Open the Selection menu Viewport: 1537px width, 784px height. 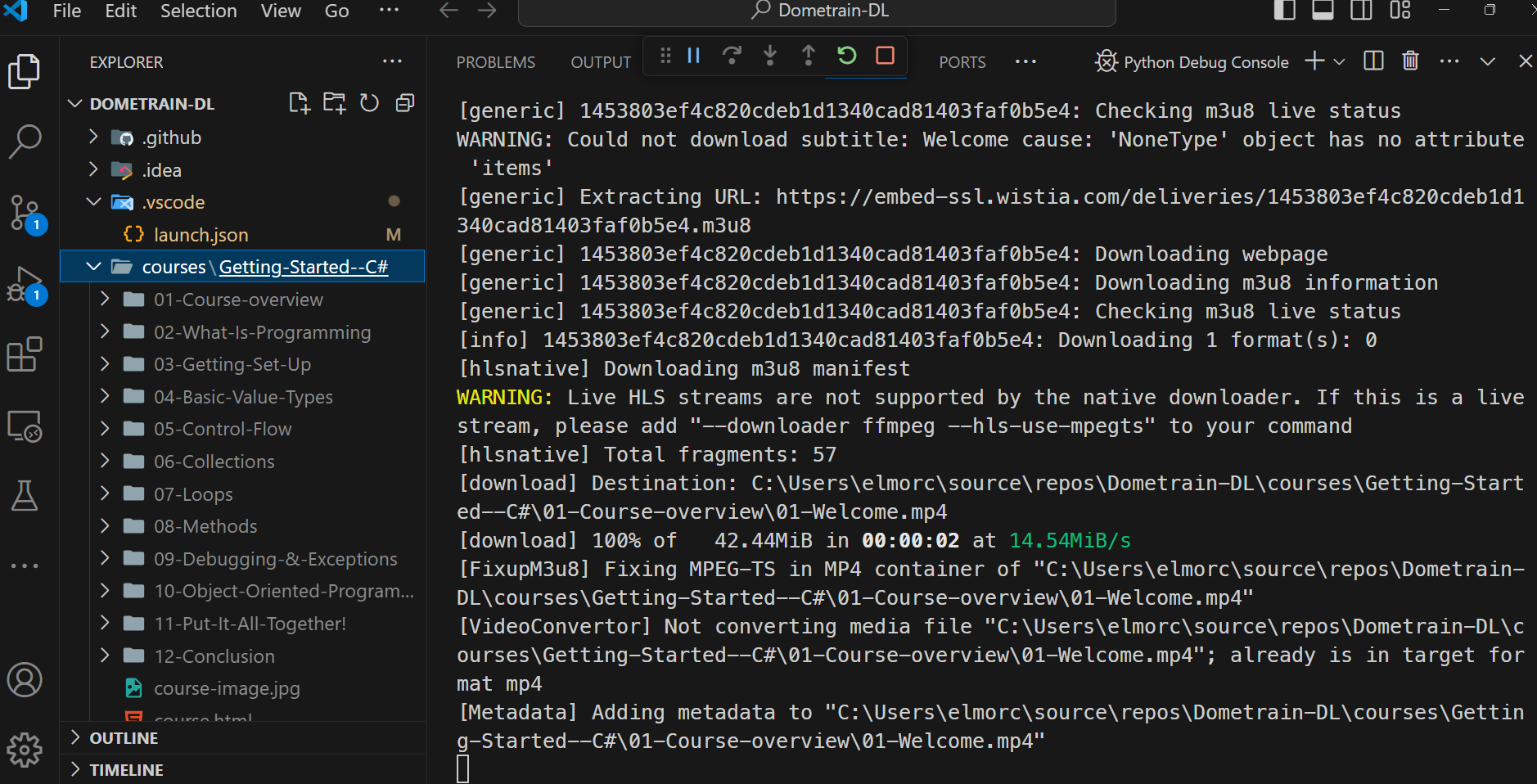click(x=198, y=11)
